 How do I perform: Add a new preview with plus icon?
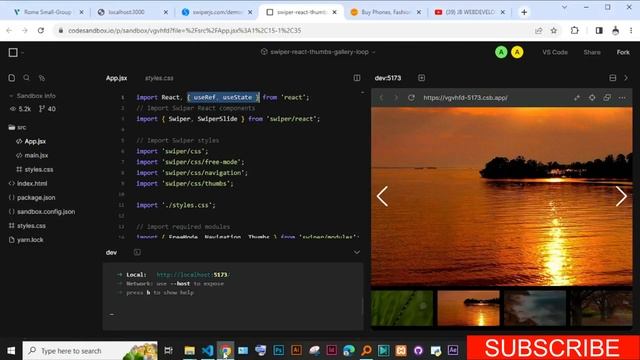tap(421, 78)
